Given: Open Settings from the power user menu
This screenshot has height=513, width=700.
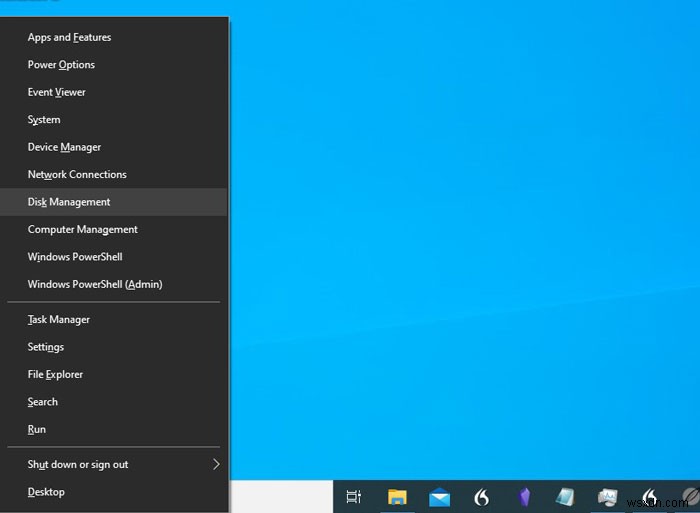Looking at the screenshot, I should pyautogui.click(x=114, y=347).
